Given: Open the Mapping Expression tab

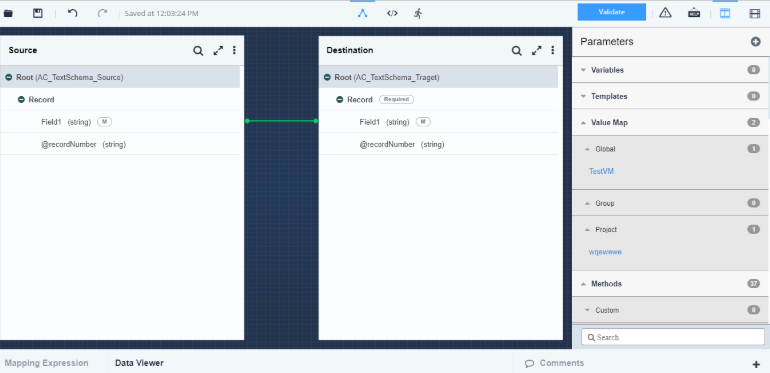Looking at the screenshot, I should pos(47,363).
